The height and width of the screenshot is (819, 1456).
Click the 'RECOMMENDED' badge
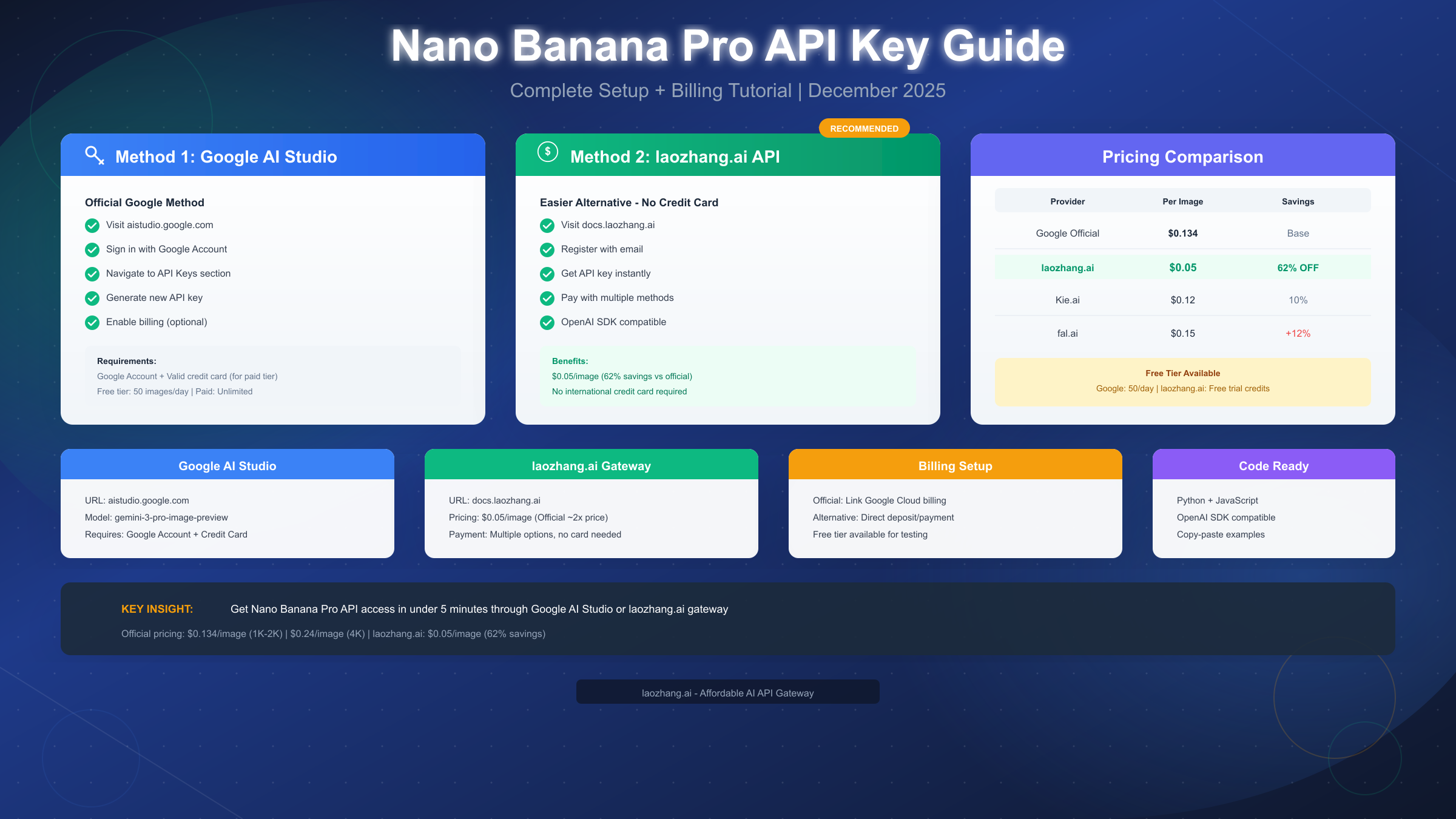[x=864, y=128]
